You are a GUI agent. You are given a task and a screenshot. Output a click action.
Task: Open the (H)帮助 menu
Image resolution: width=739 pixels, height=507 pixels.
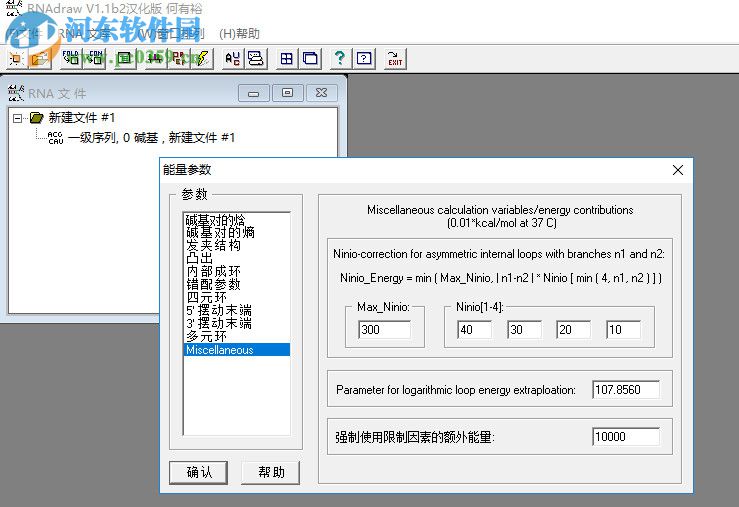click(239, 33)
